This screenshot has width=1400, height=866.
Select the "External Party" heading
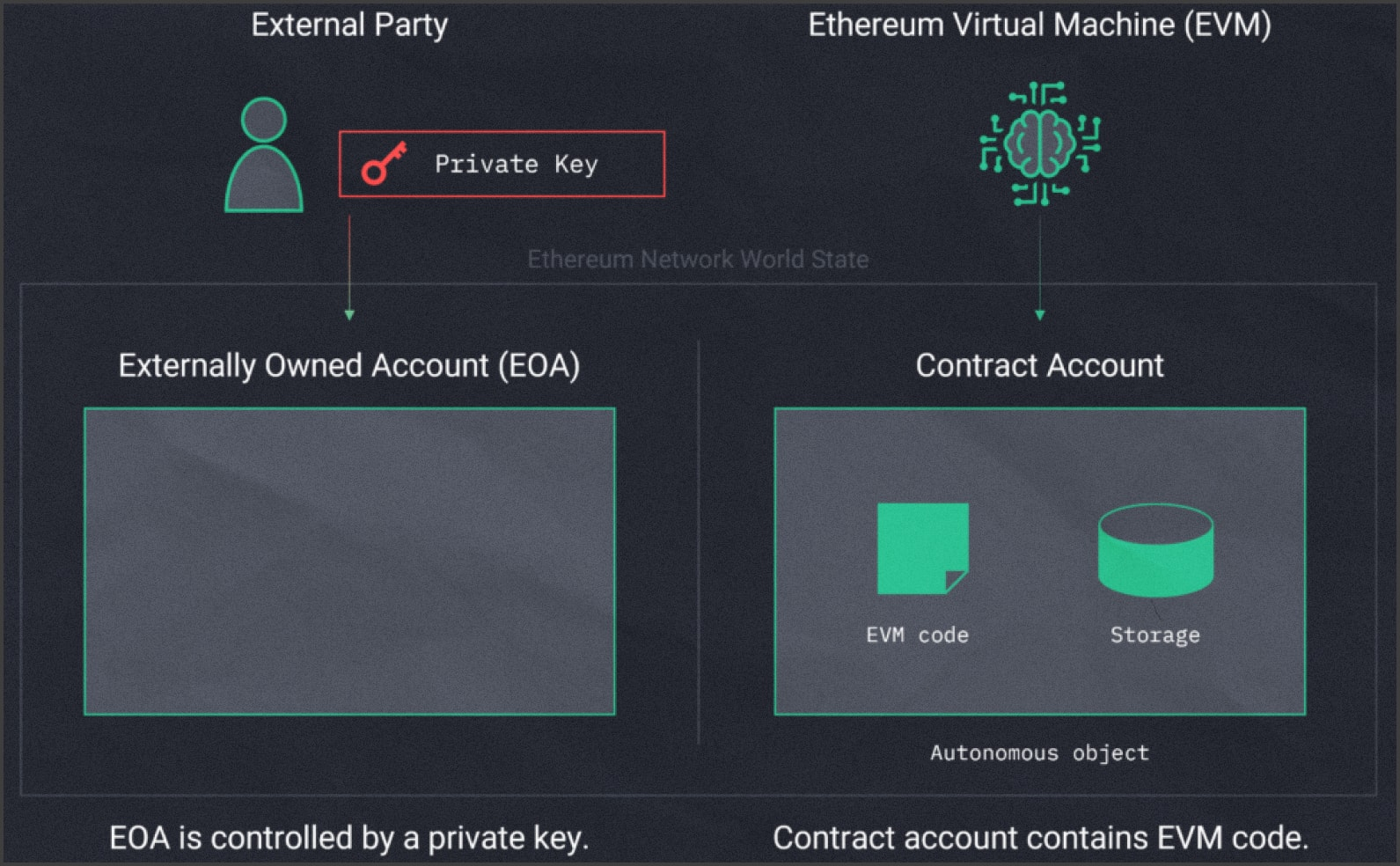349,25
